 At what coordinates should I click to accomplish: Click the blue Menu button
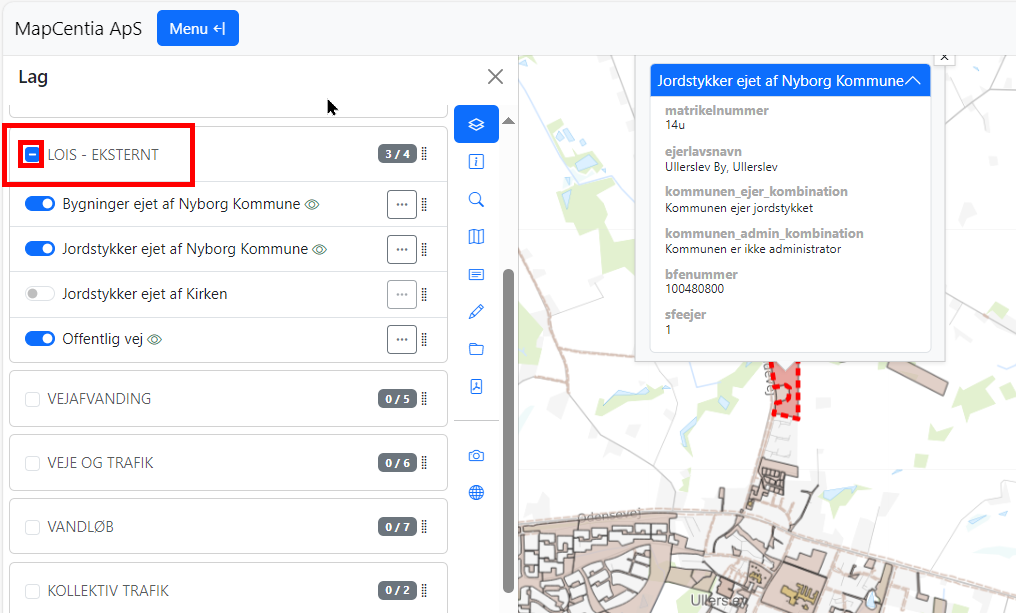pyautogui.click(x=197, y=28)
